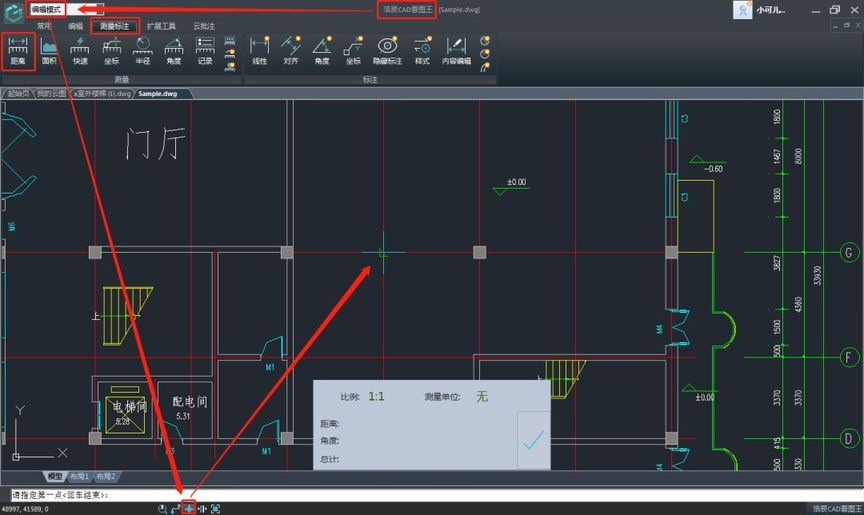
Task: Select the 线性 linear dimension tool
Action: (259, 50)
